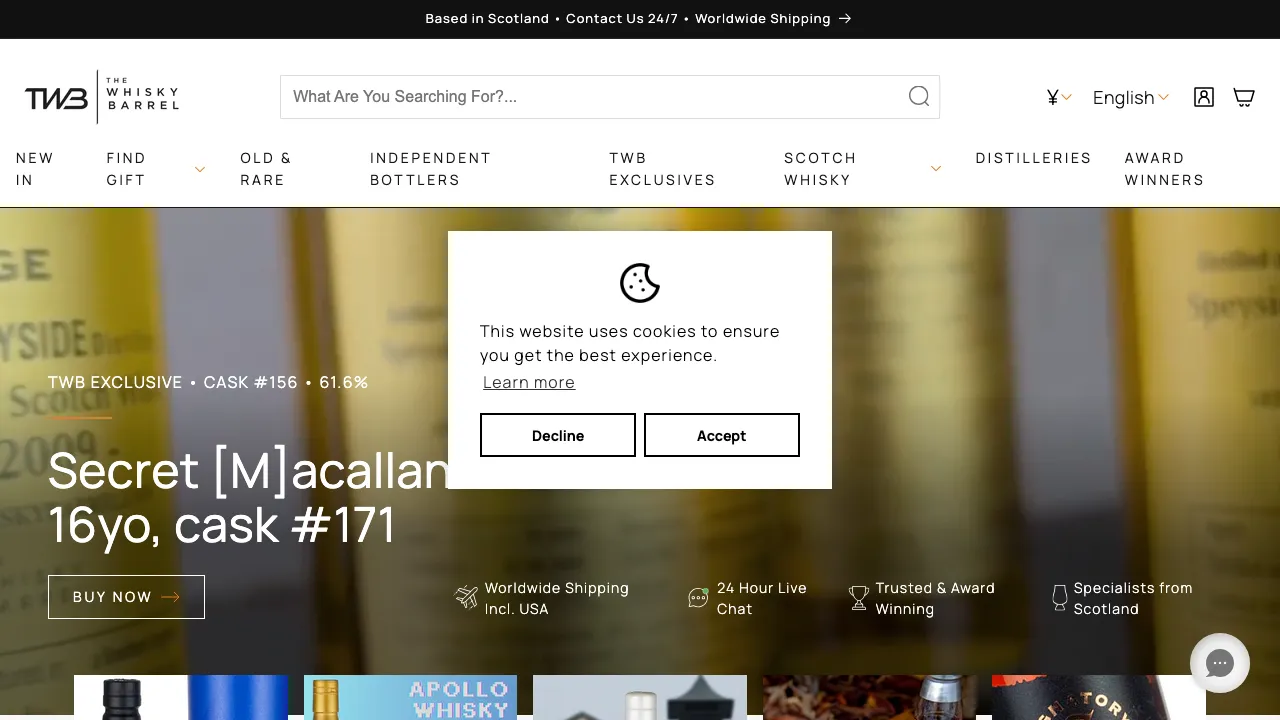Image resolution: width=1280 pixels, height=720 pixels.
Task: Click The Whisky Barrel logo
Action: 102,97
